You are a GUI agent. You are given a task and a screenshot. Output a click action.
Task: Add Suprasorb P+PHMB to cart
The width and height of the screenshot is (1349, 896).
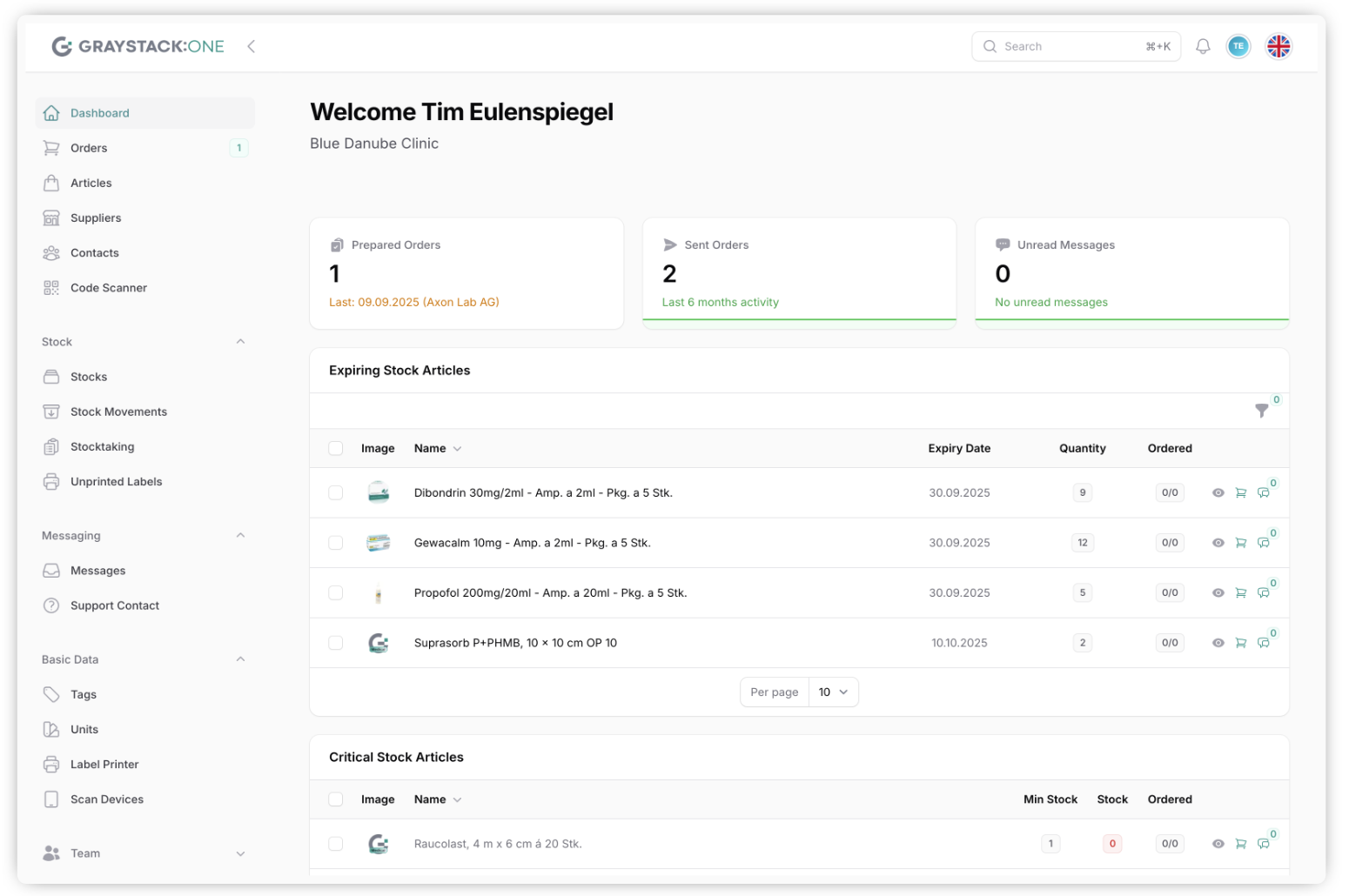[x=1240, y=644]
